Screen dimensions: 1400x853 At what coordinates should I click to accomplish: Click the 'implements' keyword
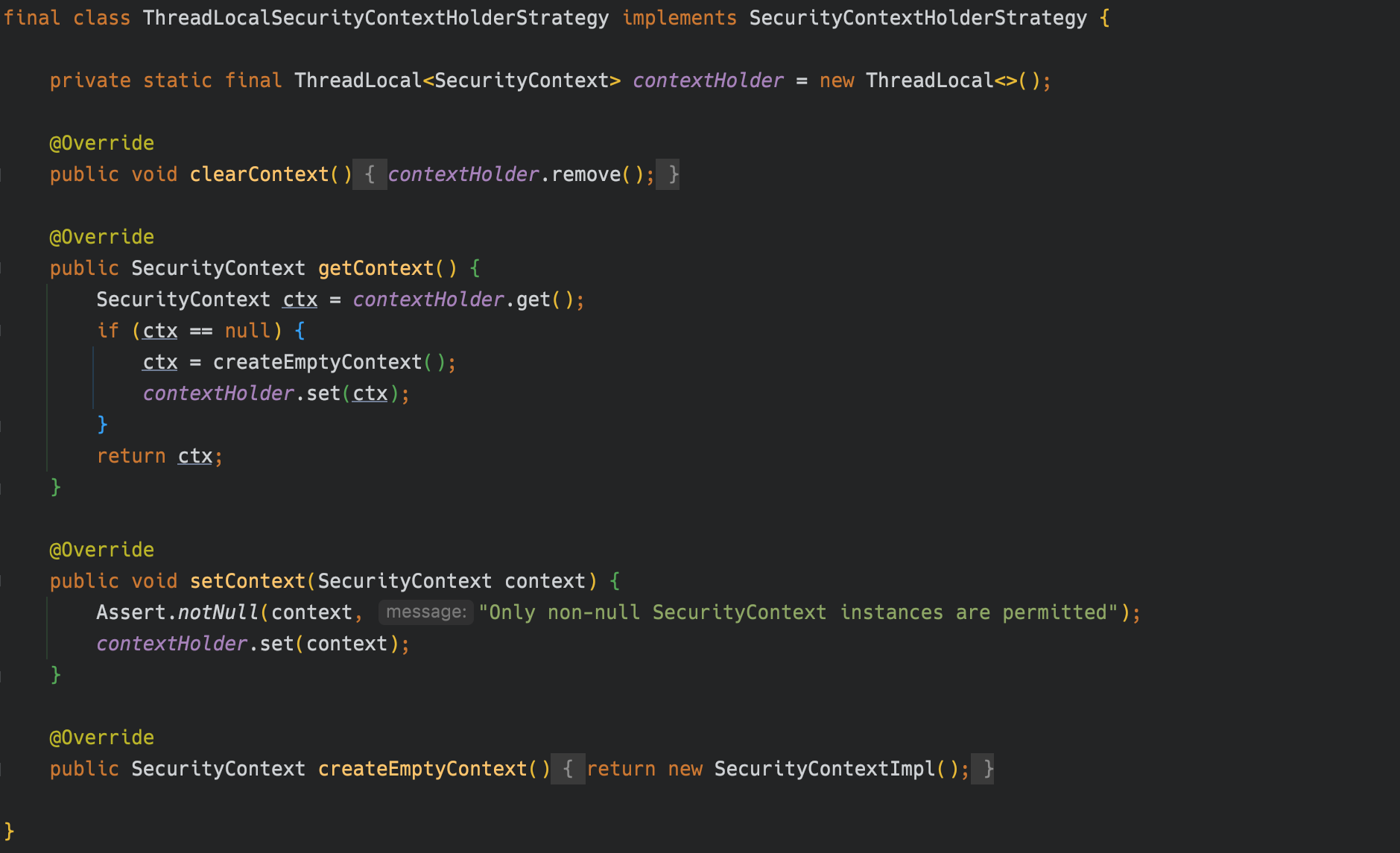pyautogui.click(x=679, y=18)
